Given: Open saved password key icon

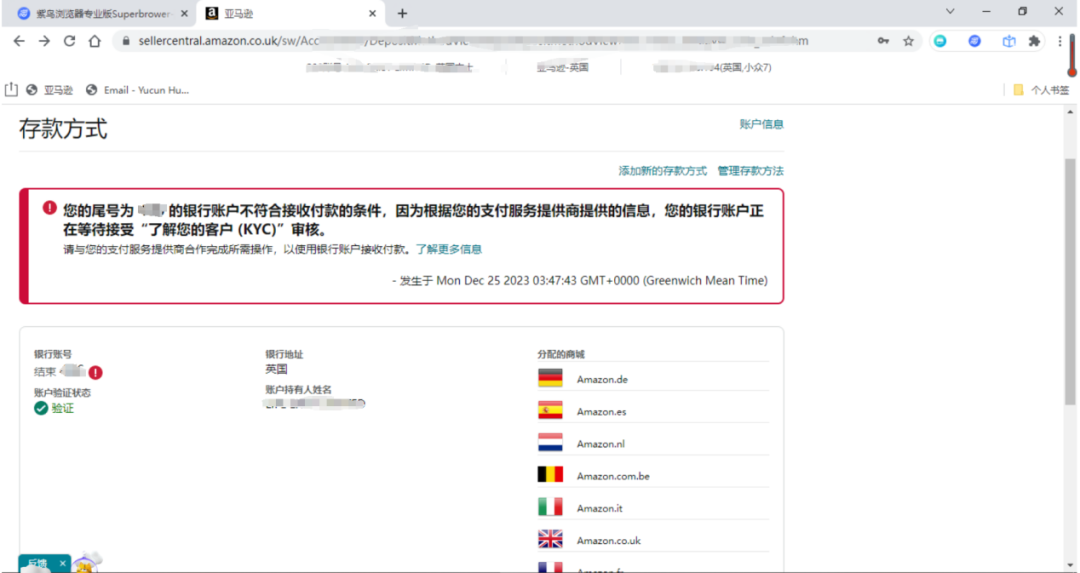Looking at the screenshot, I should 883,41.
